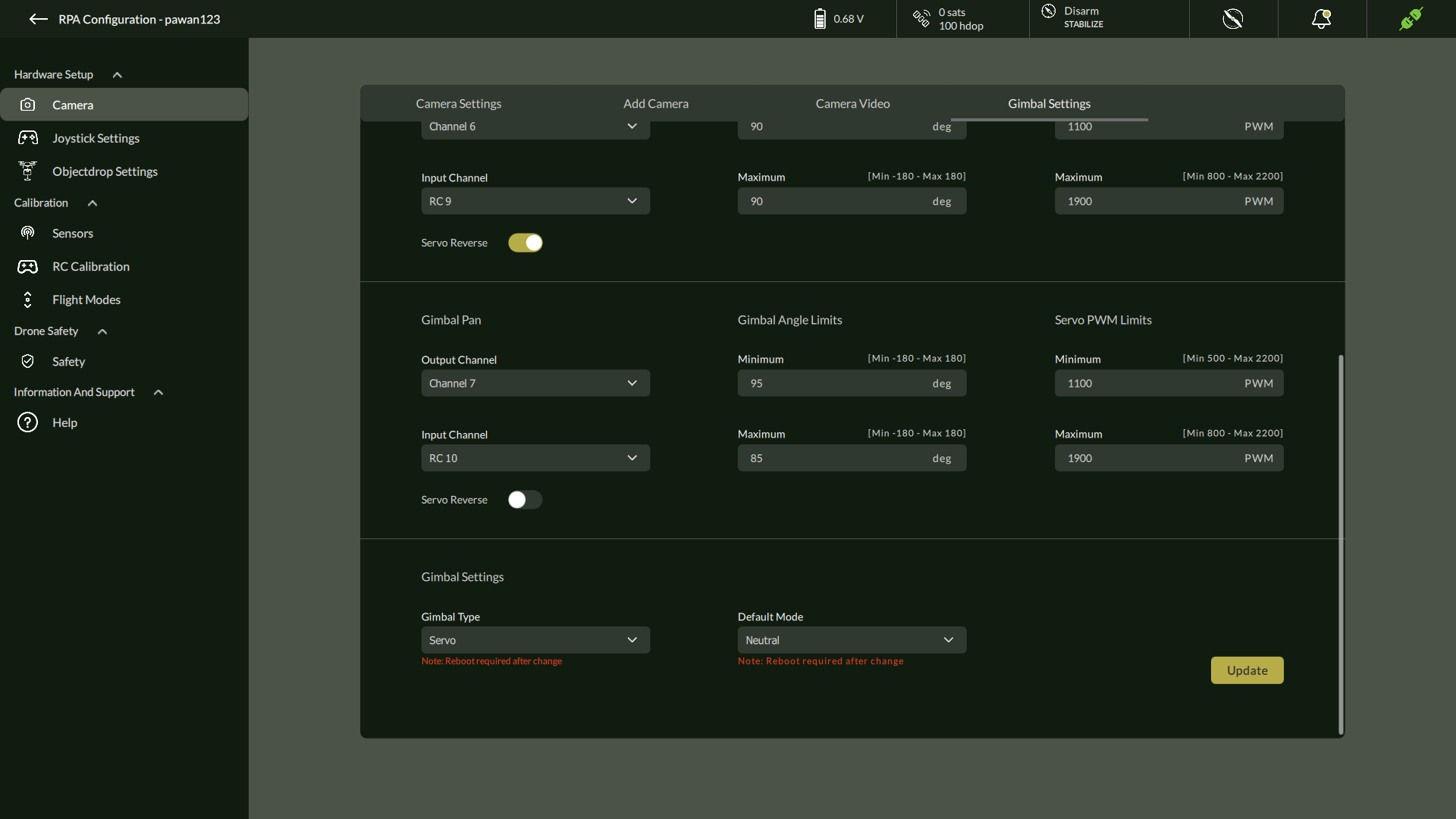1456x819 pixels.
Task: Click Gimbal Pan PWM maximum field 1900
Action: click(1169, 458)
